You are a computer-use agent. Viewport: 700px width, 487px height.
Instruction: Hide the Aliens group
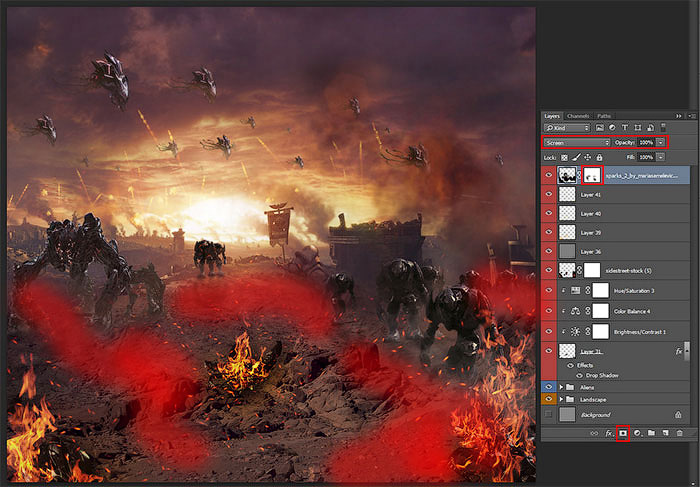pyautogui.click(x=549, y=387)
